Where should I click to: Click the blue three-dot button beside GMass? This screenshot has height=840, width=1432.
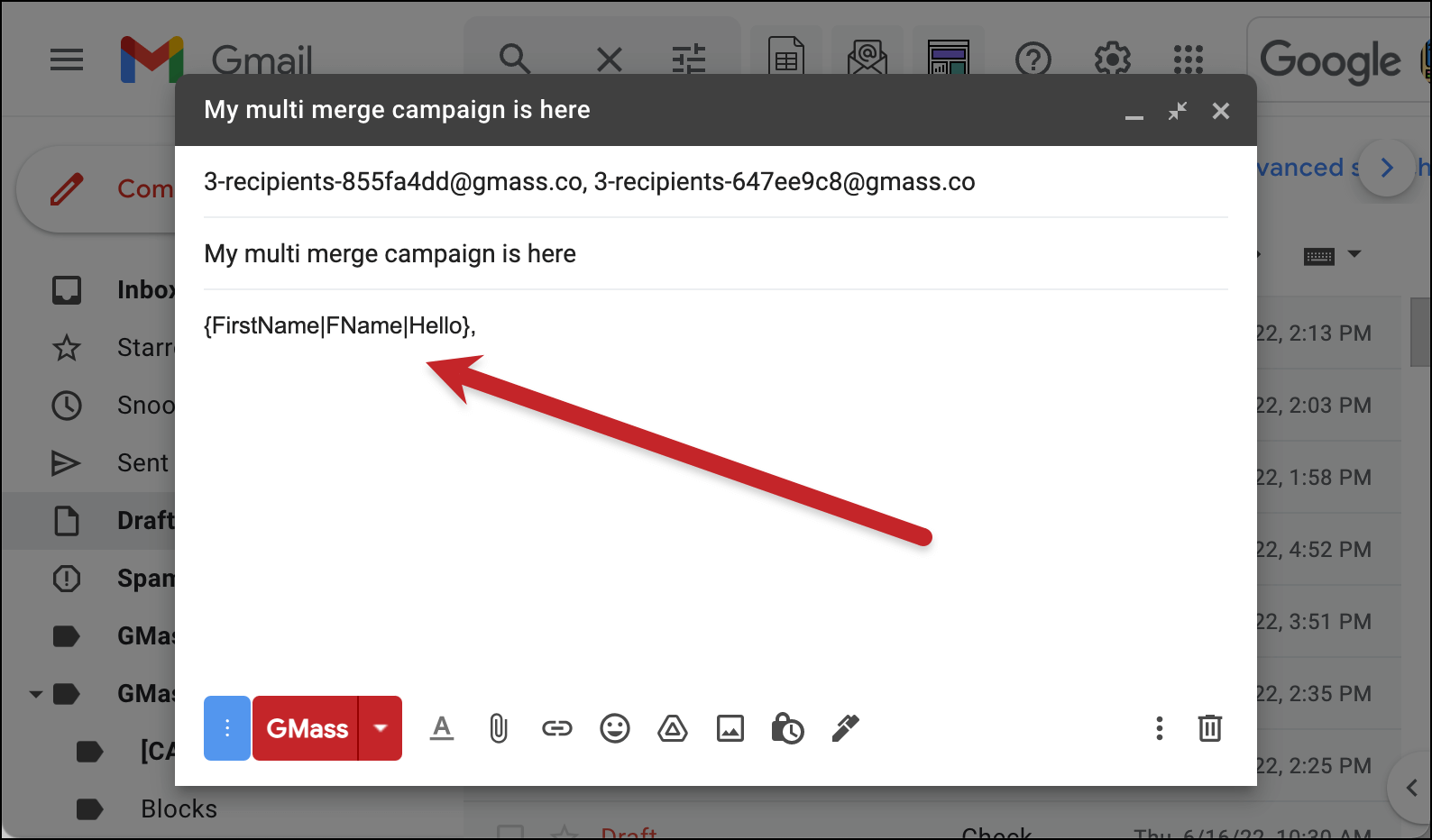[x=227, y=728]
